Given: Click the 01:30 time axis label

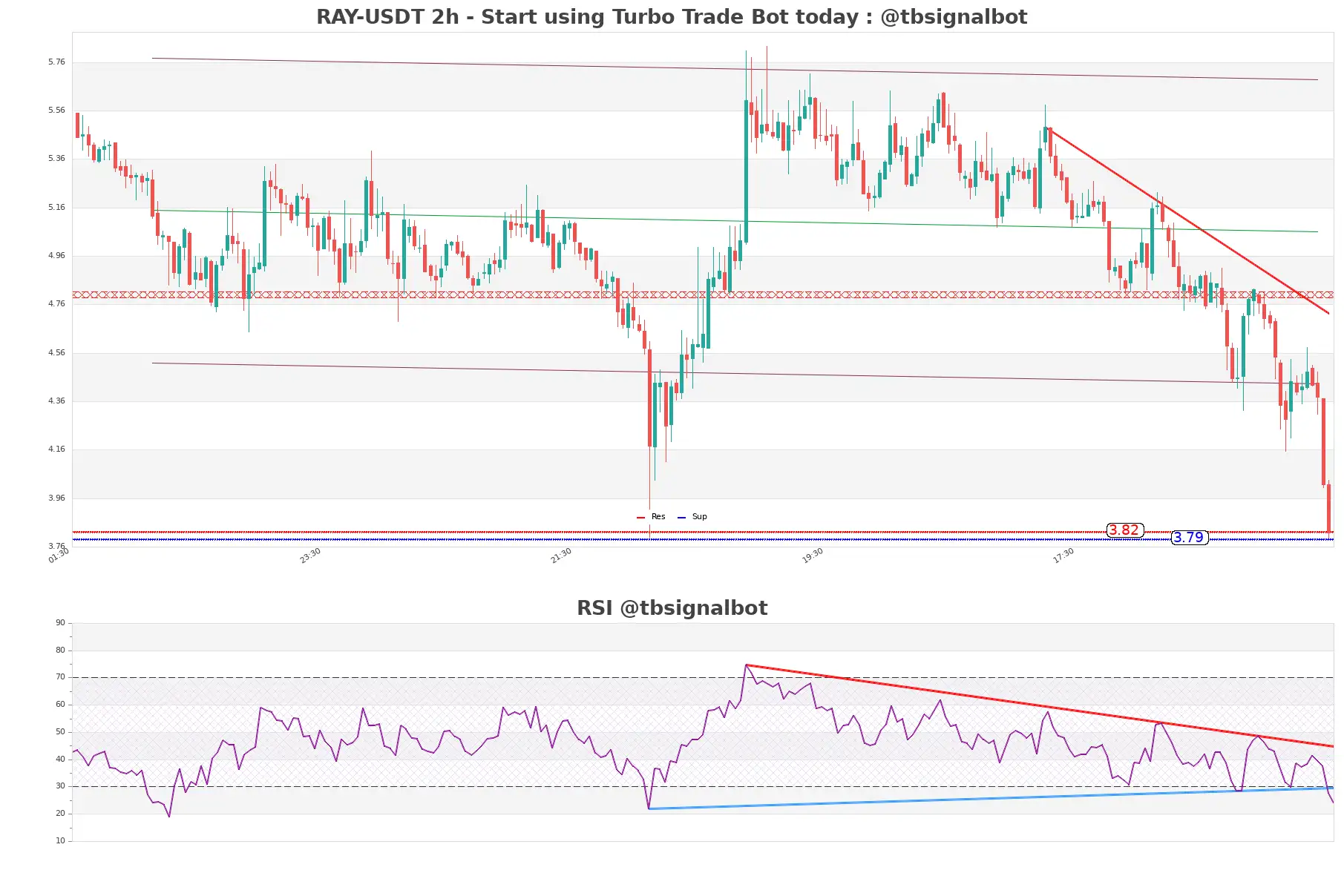Looking at the screenshot, I should (59, 556).
